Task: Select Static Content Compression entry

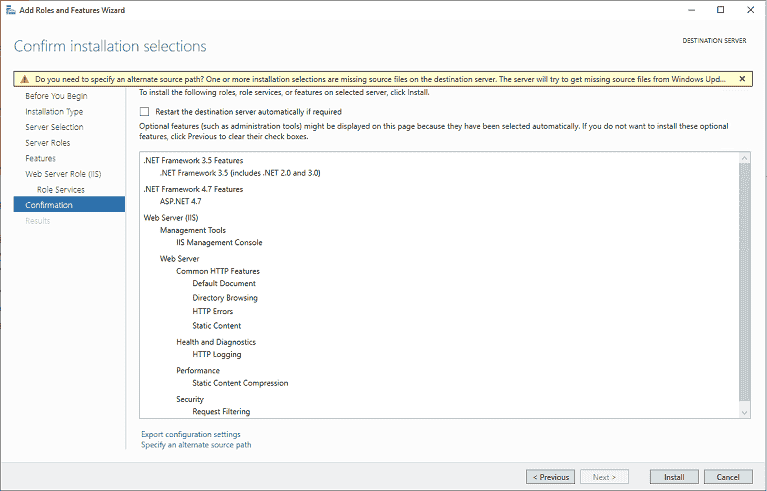Action: click(x=240, y=383)
